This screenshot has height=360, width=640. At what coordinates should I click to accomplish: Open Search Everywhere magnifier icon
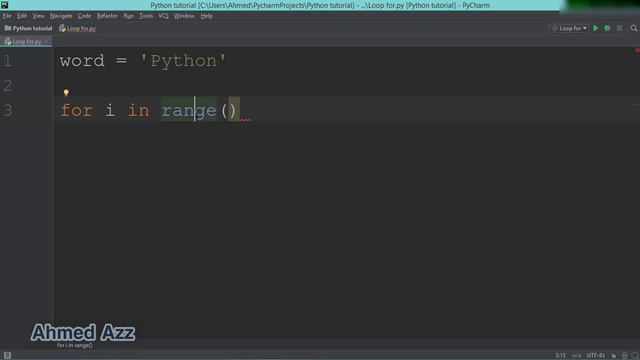click(x=633, y=28)
